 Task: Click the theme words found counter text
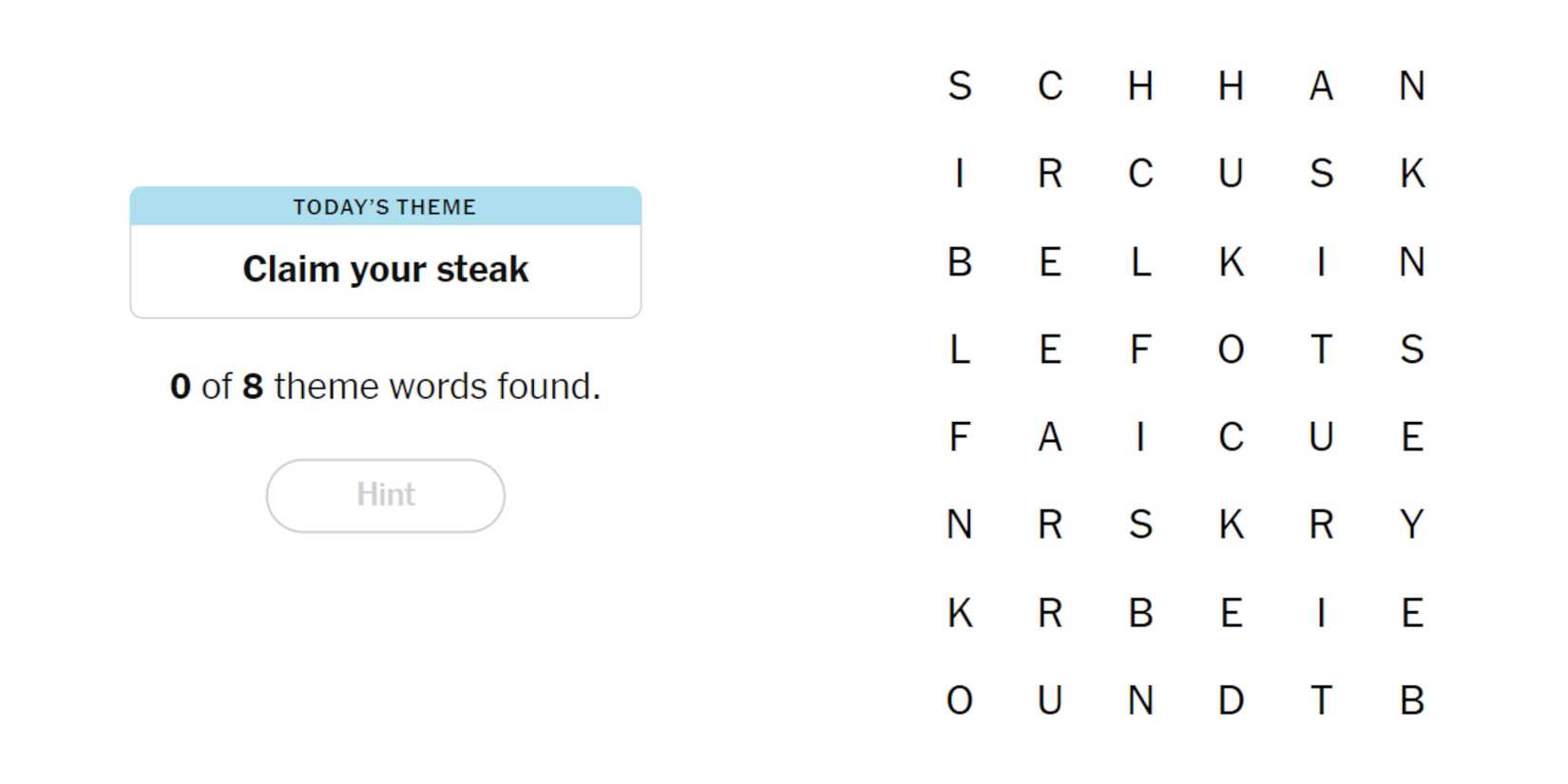[x=385, y=387]
